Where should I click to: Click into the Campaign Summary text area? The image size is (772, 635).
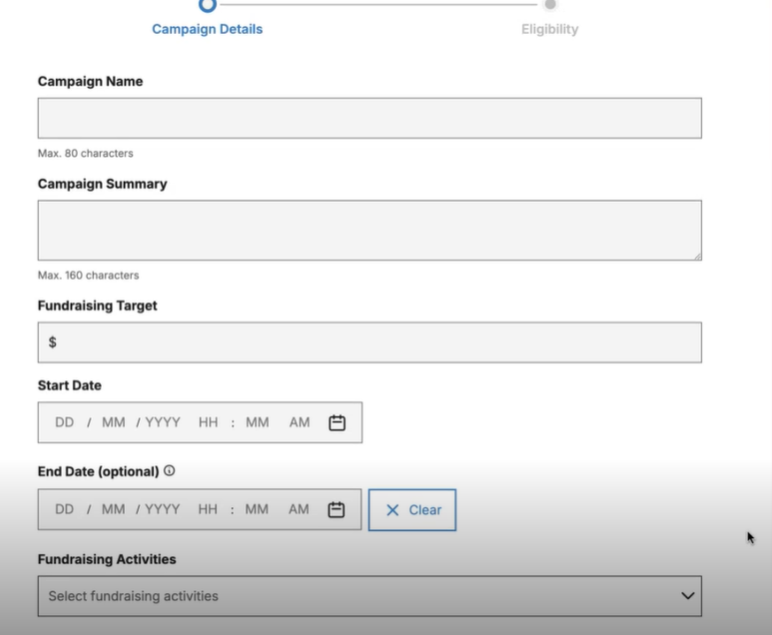point(370,230)
